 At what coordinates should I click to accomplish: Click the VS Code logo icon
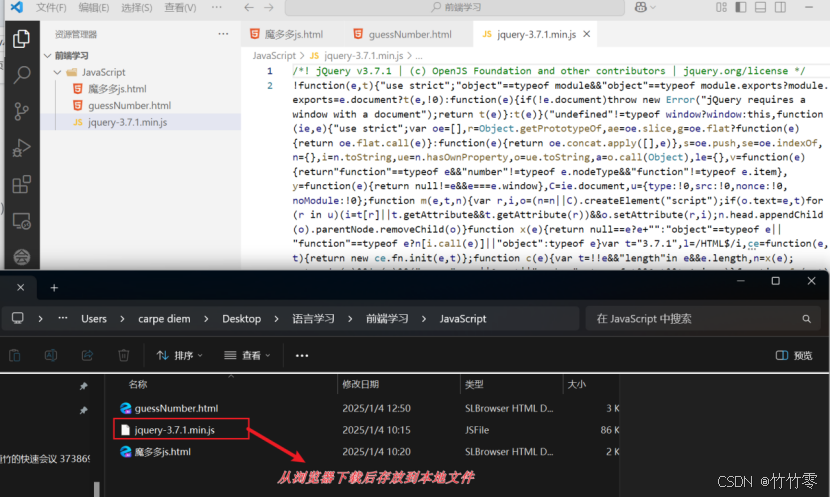(16, 7)
